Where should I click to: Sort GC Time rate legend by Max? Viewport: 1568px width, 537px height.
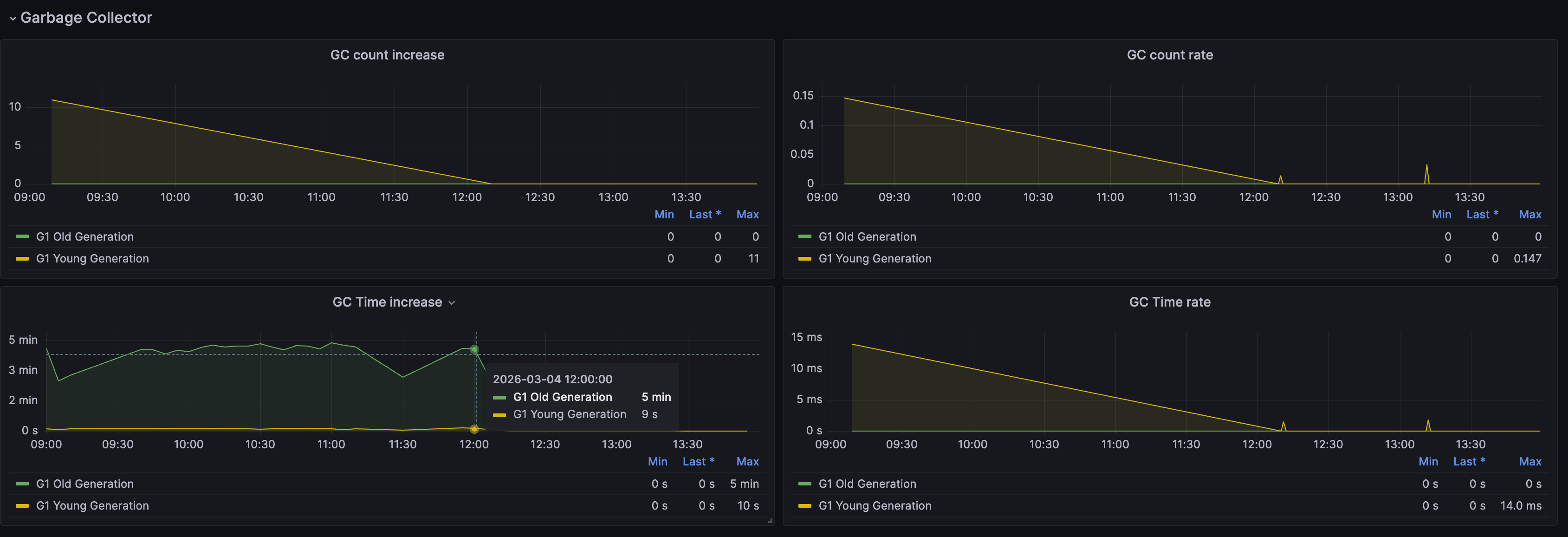pos(1529,461)
